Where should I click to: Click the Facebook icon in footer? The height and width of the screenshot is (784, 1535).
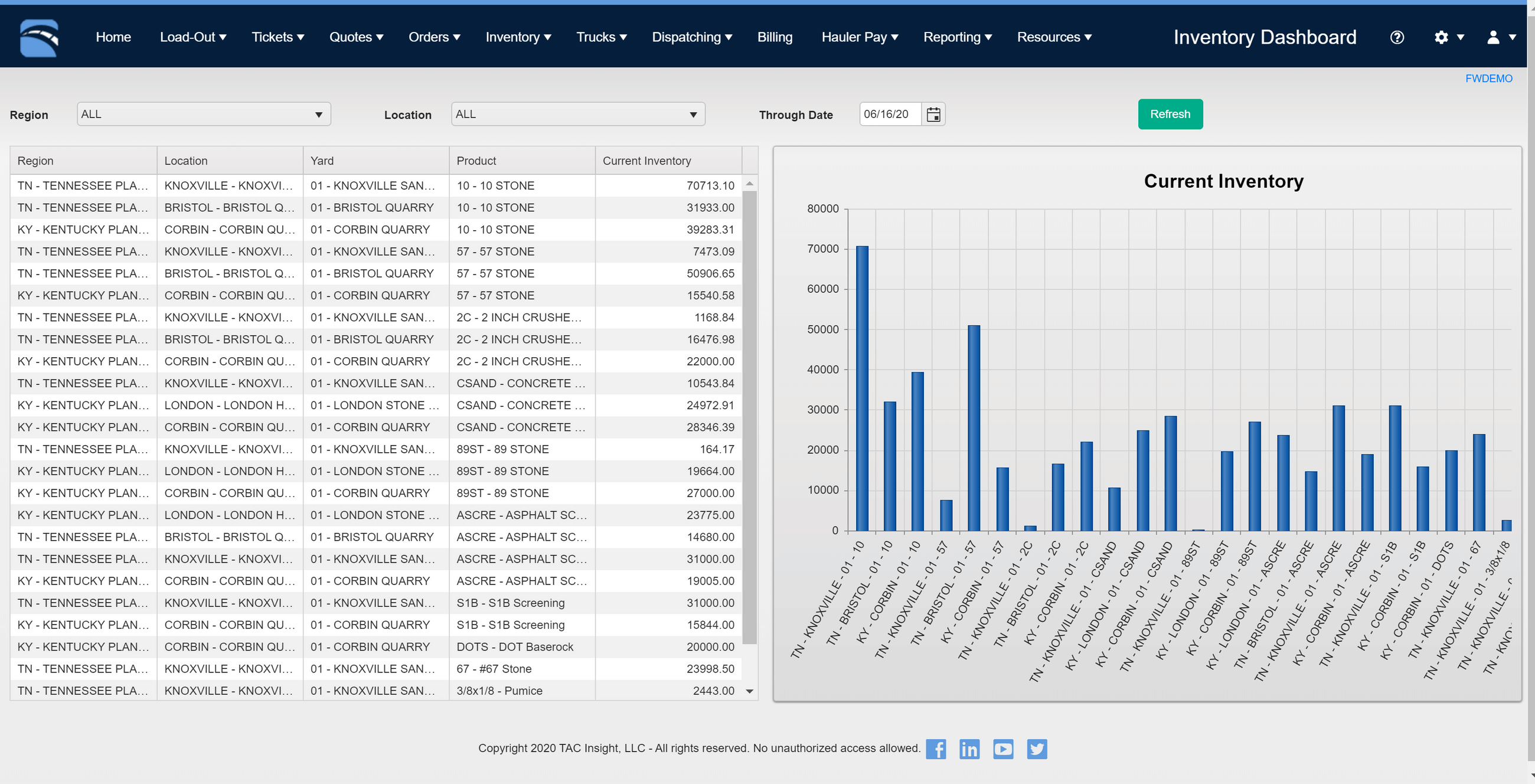(936, 749)
